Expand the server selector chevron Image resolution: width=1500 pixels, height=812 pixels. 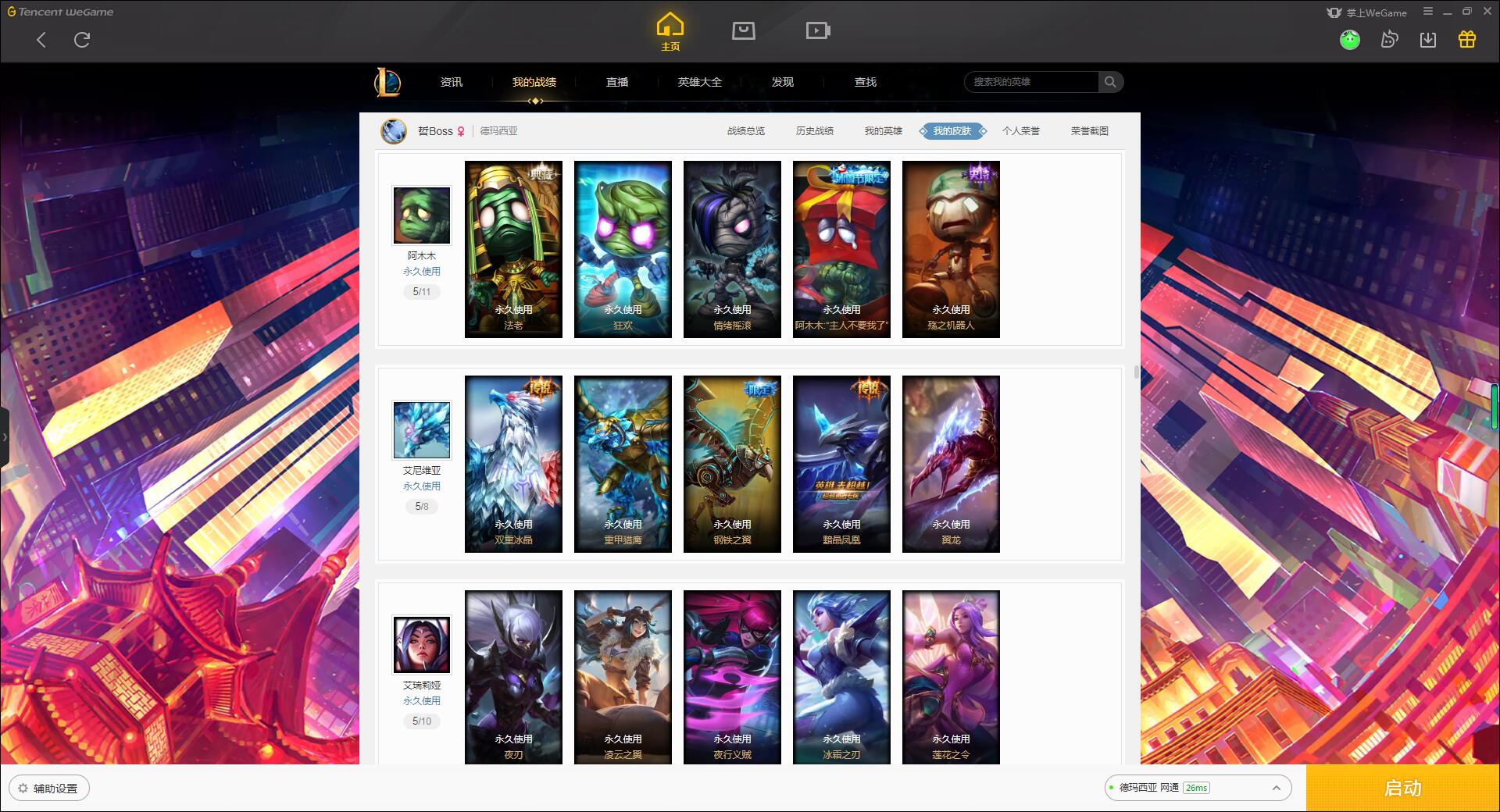(1277, 788)
